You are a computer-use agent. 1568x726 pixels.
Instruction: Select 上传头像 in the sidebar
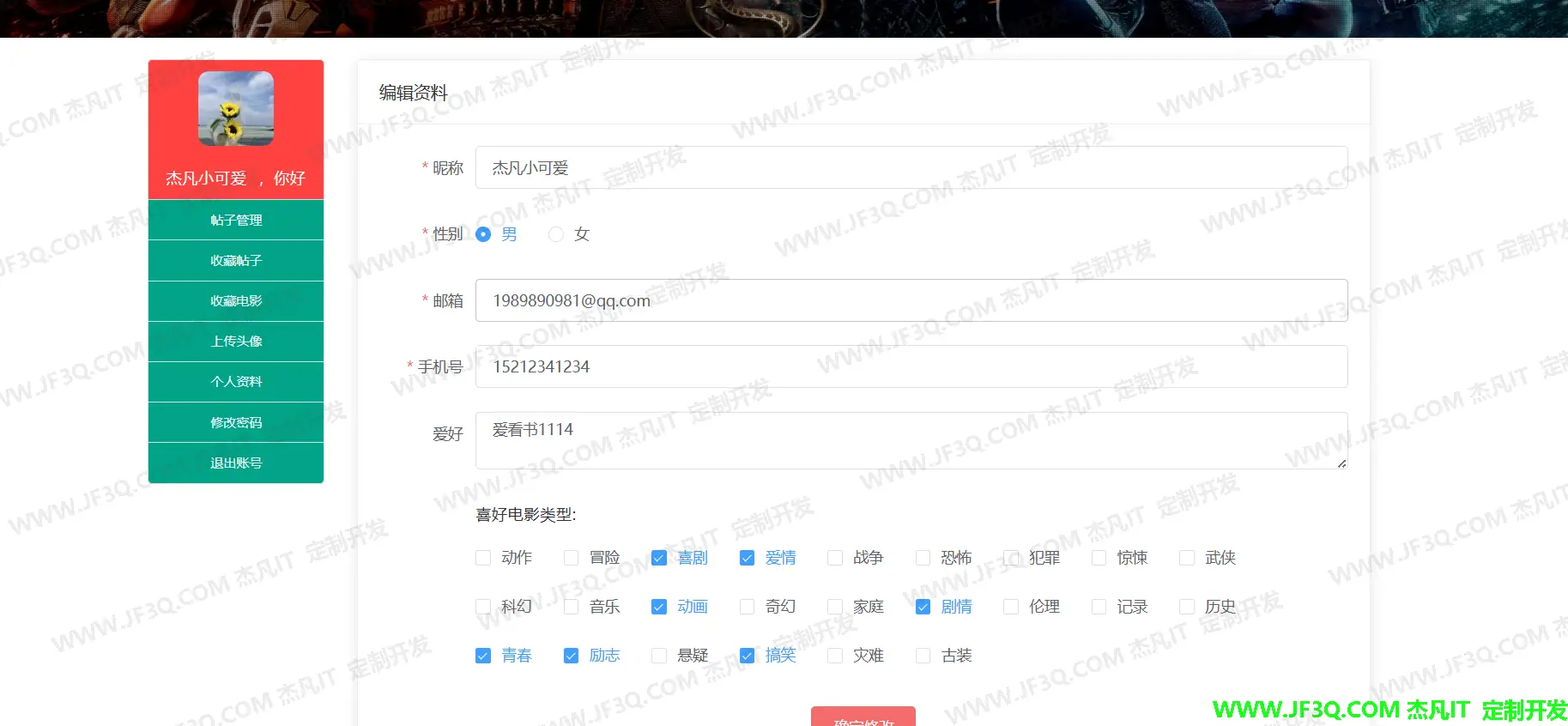(236, 342)
